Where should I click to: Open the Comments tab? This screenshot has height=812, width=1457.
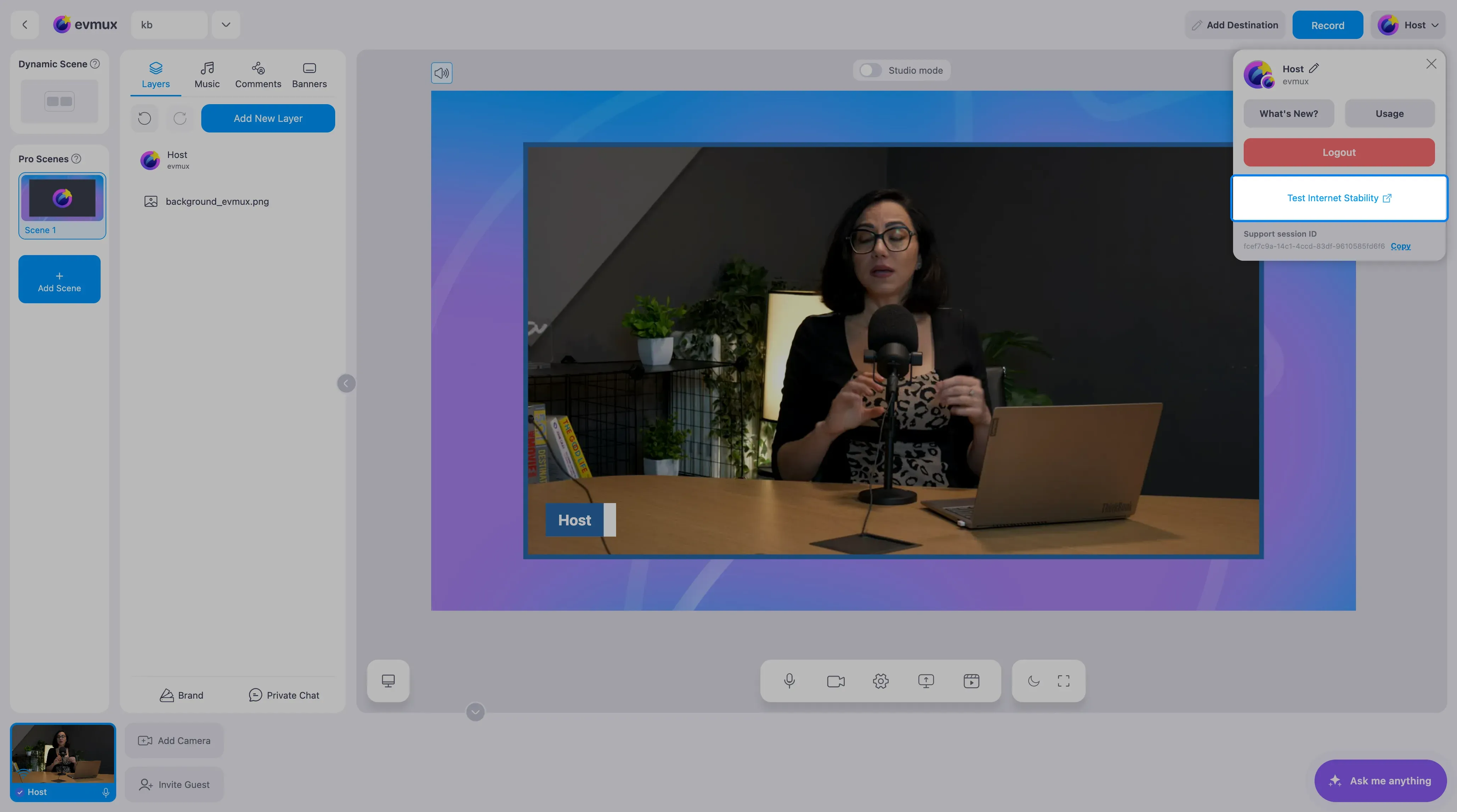pyautogui.click(x=258, y=75)
